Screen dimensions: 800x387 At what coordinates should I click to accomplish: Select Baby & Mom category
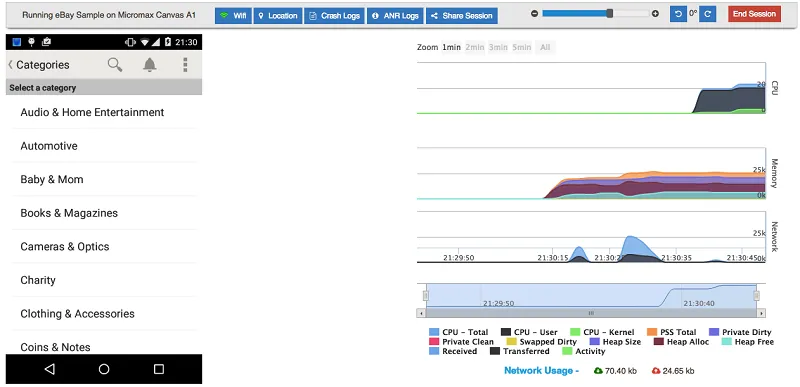pyautogui.click(x=105, y=179)
